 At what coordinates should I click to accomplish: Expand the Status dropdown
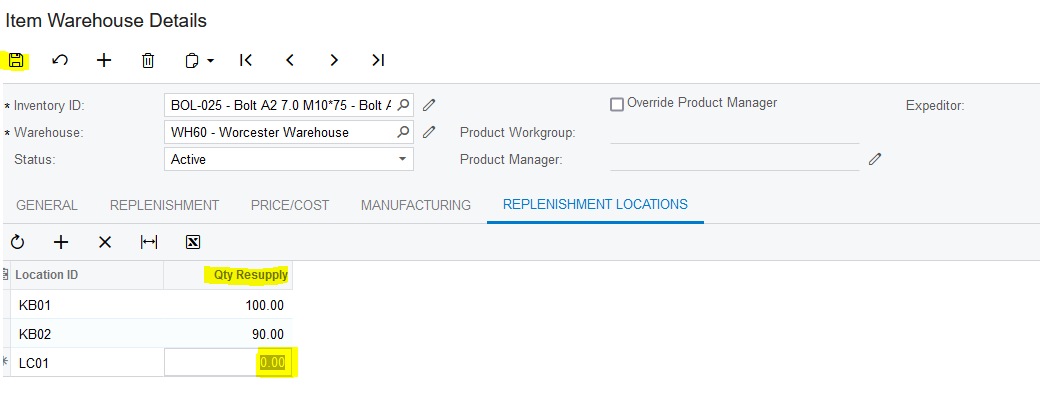(x=402, y=159)
